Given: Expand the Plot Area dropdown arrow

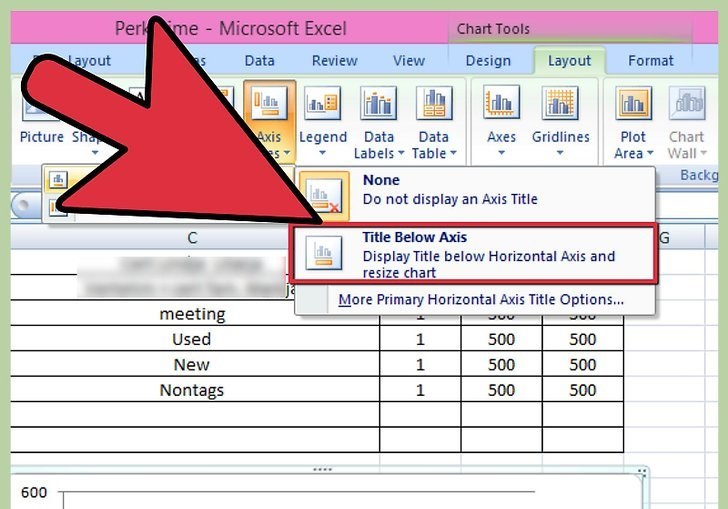Looking at the screenshot, I should (x=650, y=153).
